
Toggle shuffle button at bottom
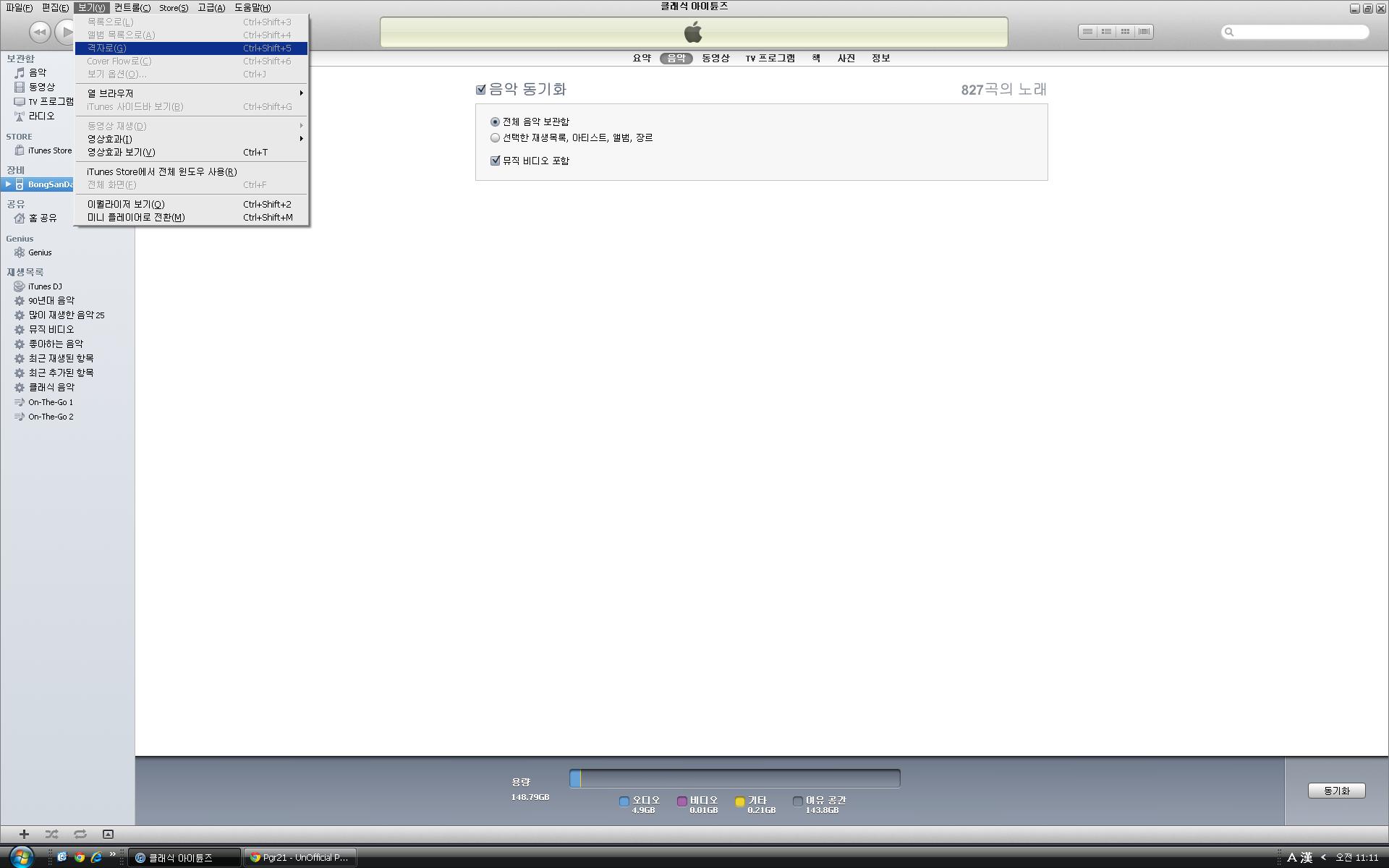52,834
